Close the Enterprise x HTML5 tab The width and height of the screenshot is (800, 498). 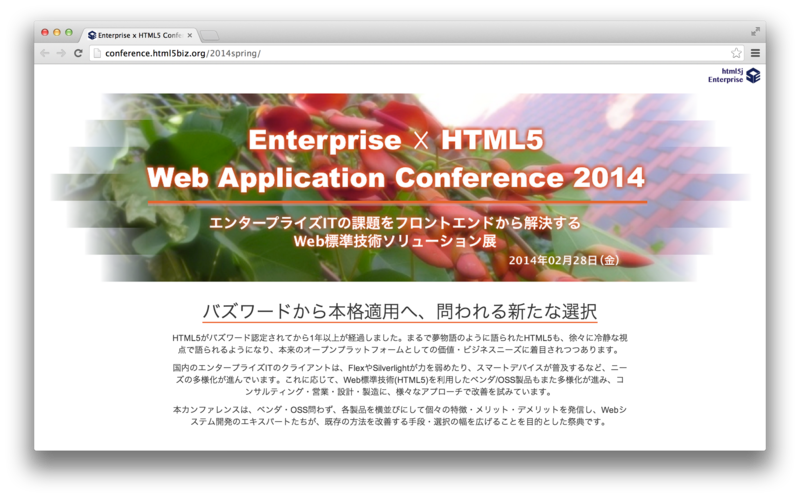coord(190,35)
